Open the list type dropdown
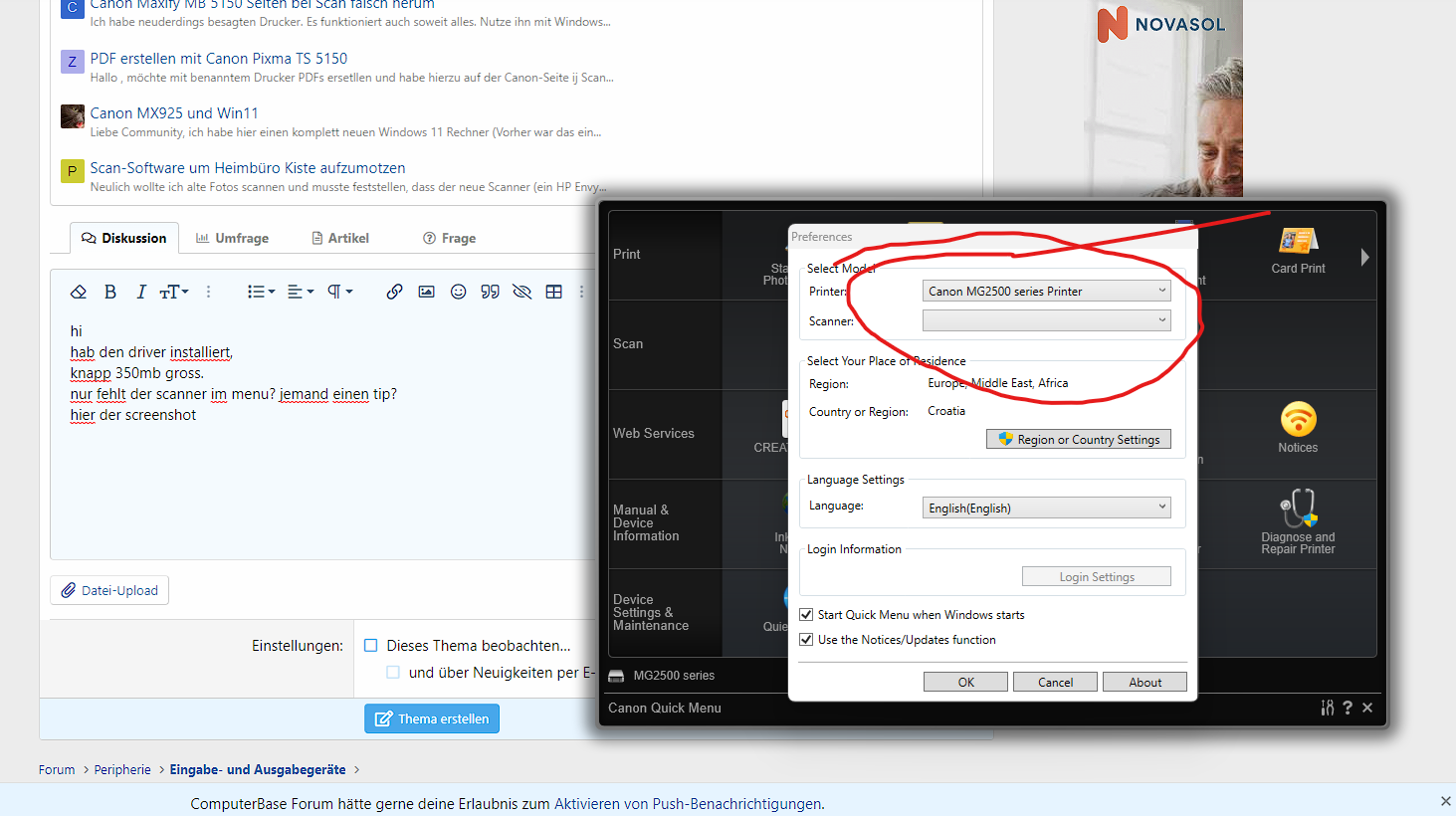Viewport: 1456px width, 816px height. pos(261,292)
